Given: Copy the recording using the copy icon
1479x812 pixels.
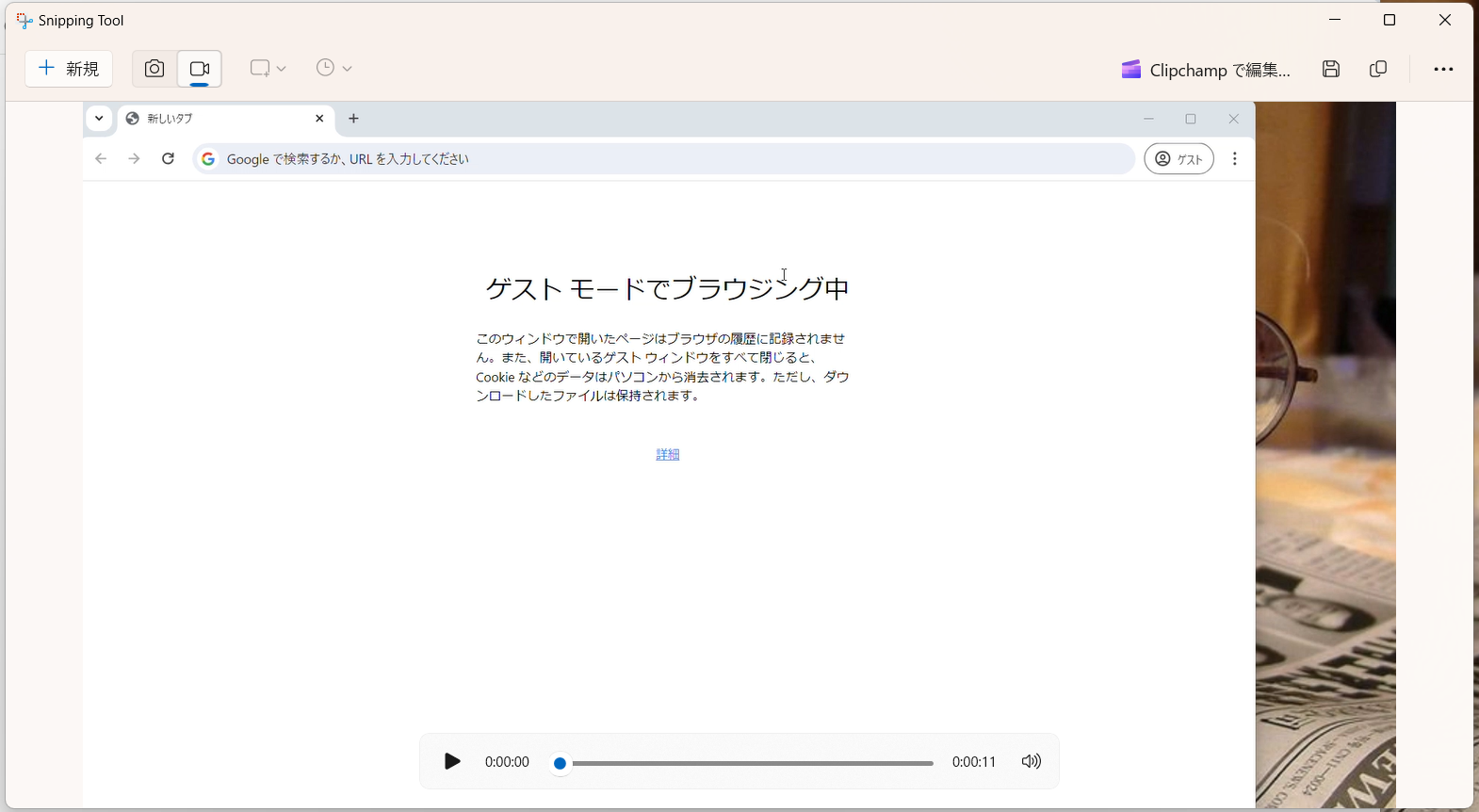Looking at the screenshot, I should coord(1378,69).
